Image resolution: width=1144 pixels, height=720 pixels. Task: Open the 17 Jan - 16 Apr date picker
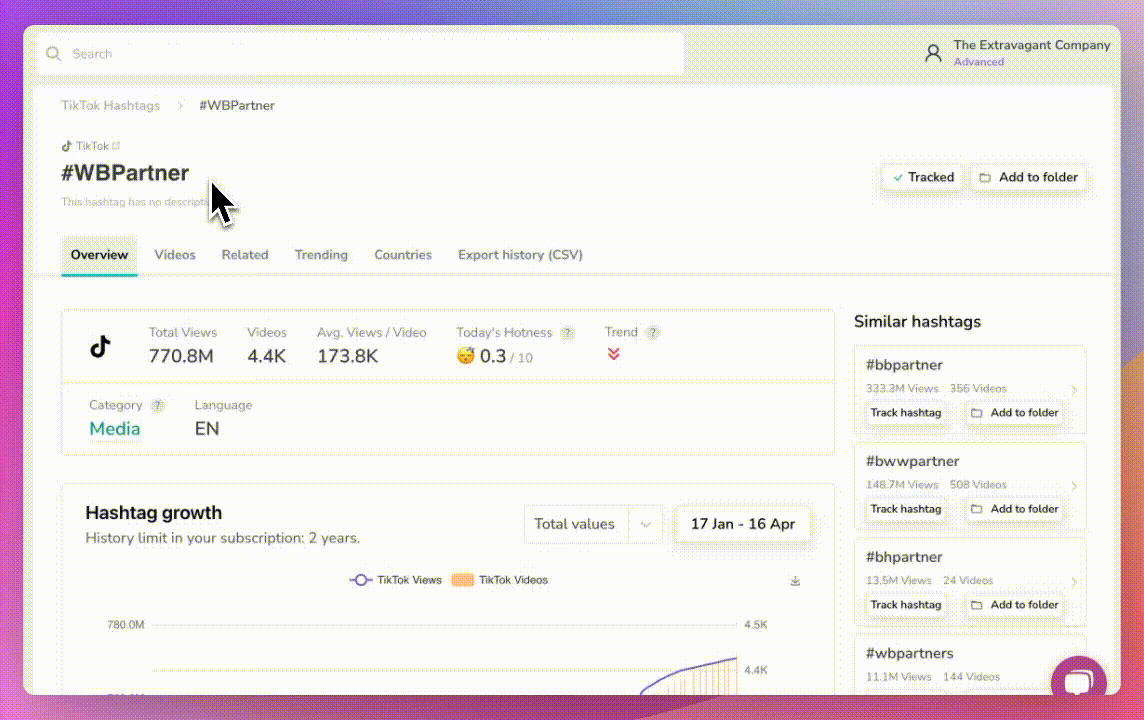point(743,524)
